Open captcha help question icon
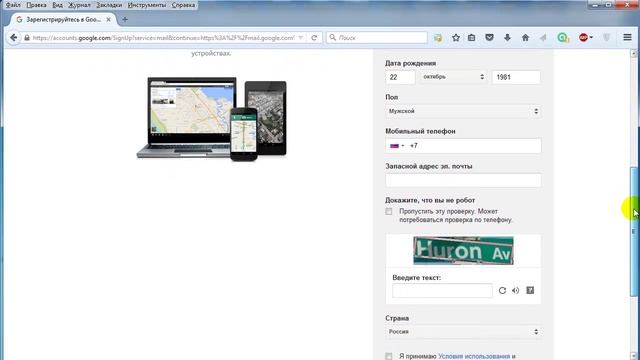This screenshot has height=360, width=640. [x=530, y=290]
